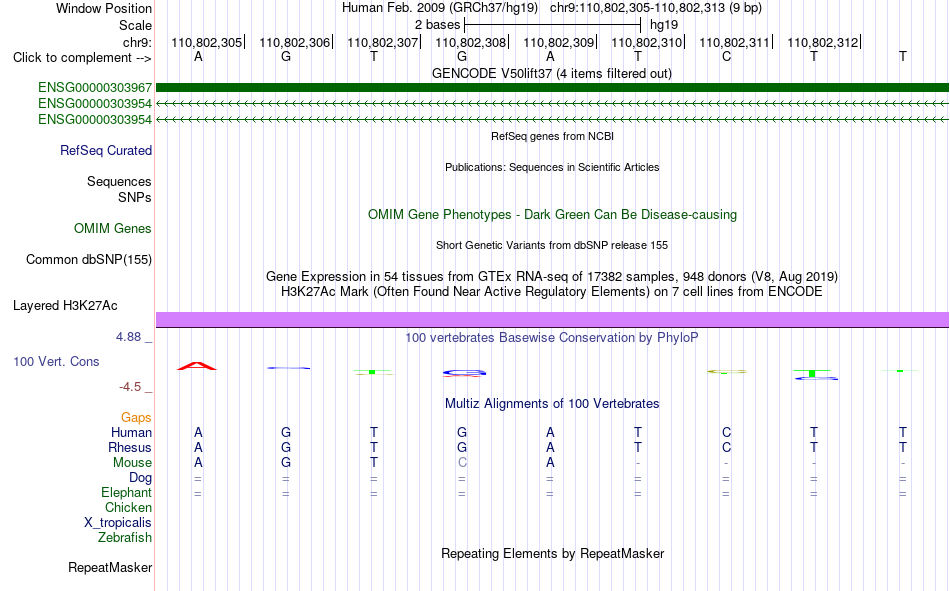This screenshot has width=950, height=591.
Task: Open the 100 Vert. Cons track label
Action: (56, 362)
